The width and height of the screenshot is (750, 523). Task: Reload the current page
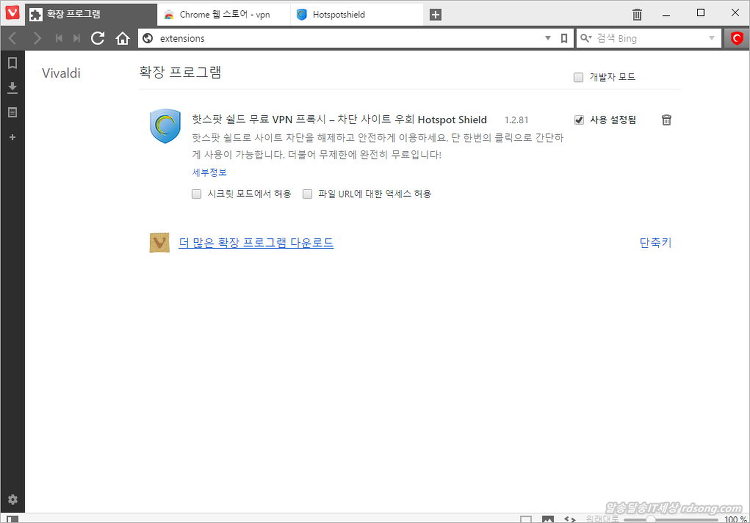click(98, 38)
